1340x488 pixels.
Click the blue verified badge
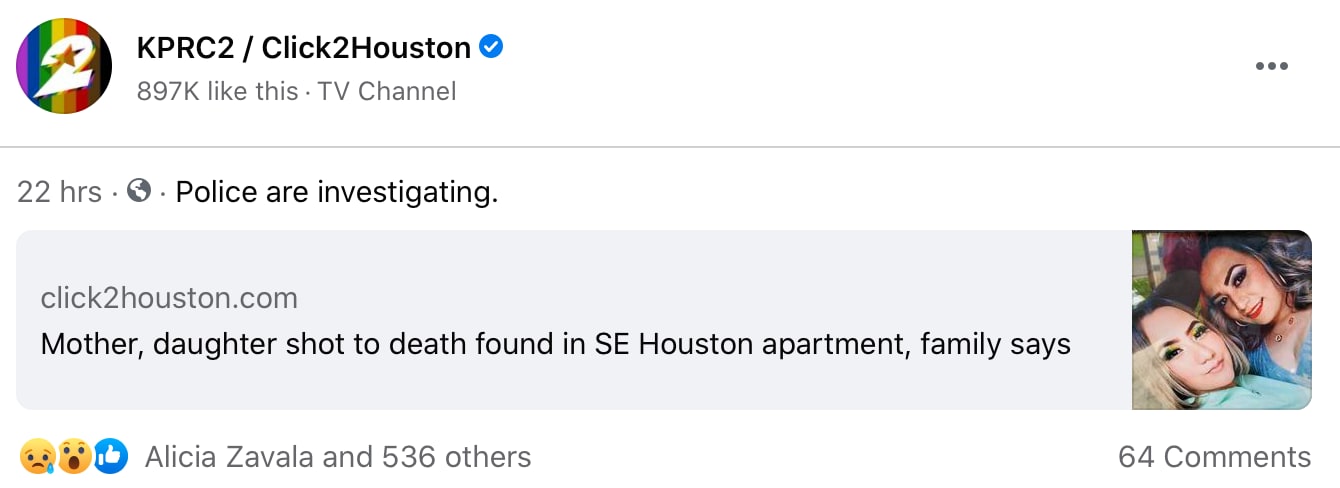(x=491, y=46)
